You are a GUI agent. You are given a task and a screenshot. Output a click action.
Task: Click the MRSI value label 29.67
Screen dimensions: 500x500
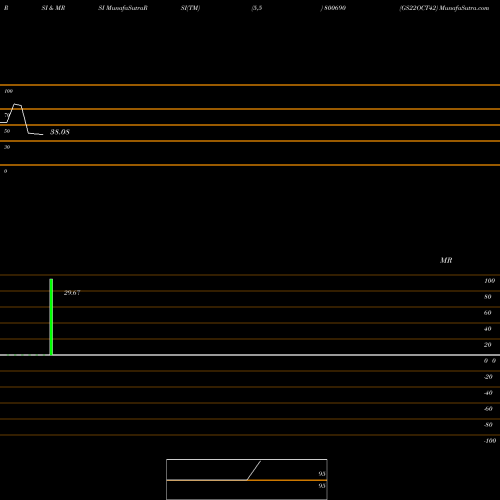(72, 293)
